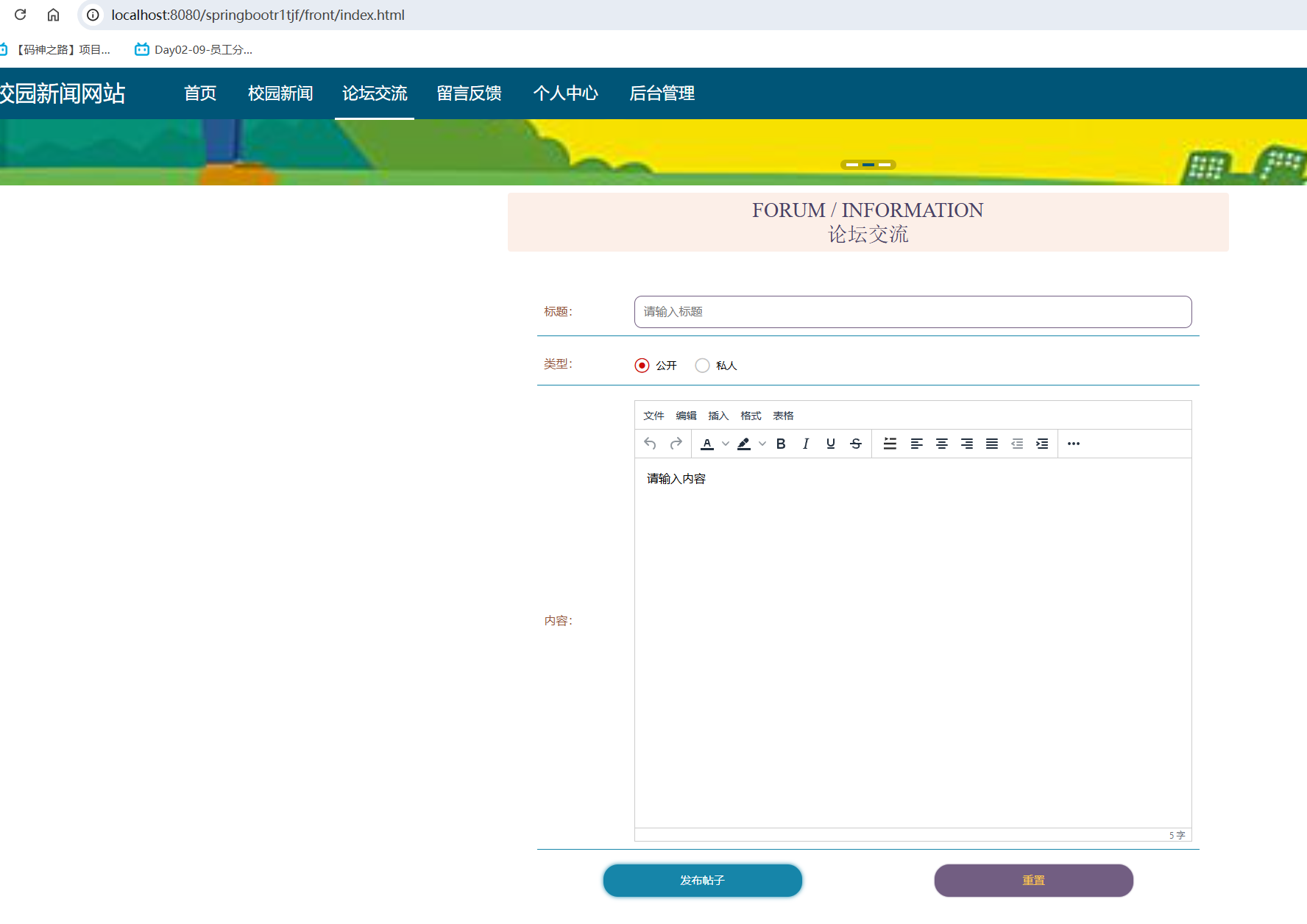Screen dimensions: 1307x924
Task: Select the text color swatch icon
Action: click(707, 444)
